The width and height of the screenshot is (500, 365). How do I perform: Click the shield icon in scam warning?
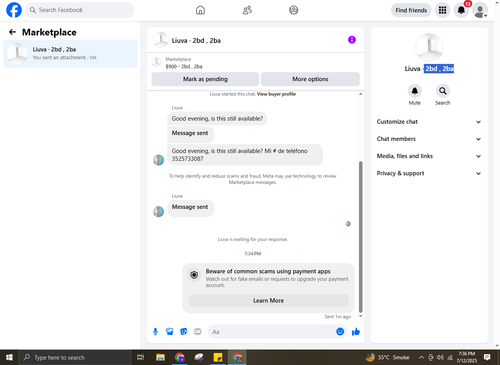click(194, 275)
